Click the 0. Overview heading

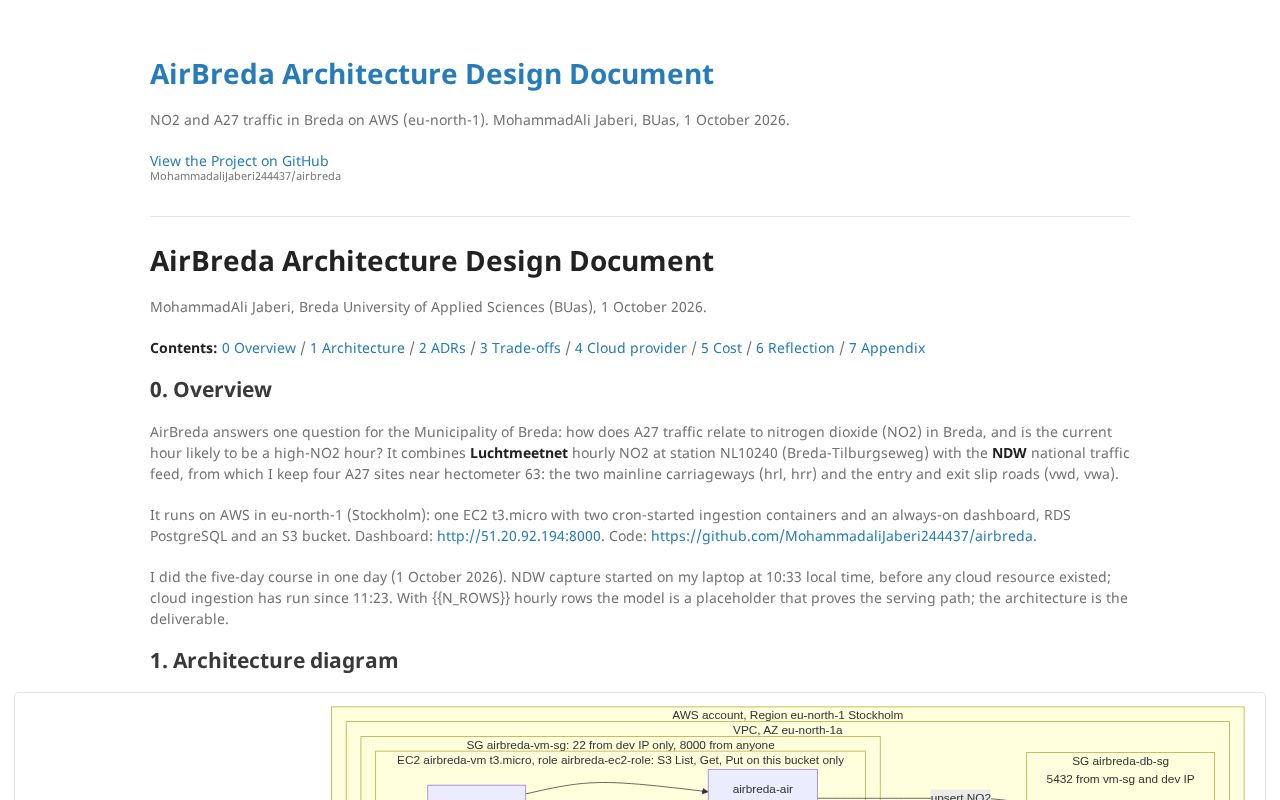[x=211, y=389]
